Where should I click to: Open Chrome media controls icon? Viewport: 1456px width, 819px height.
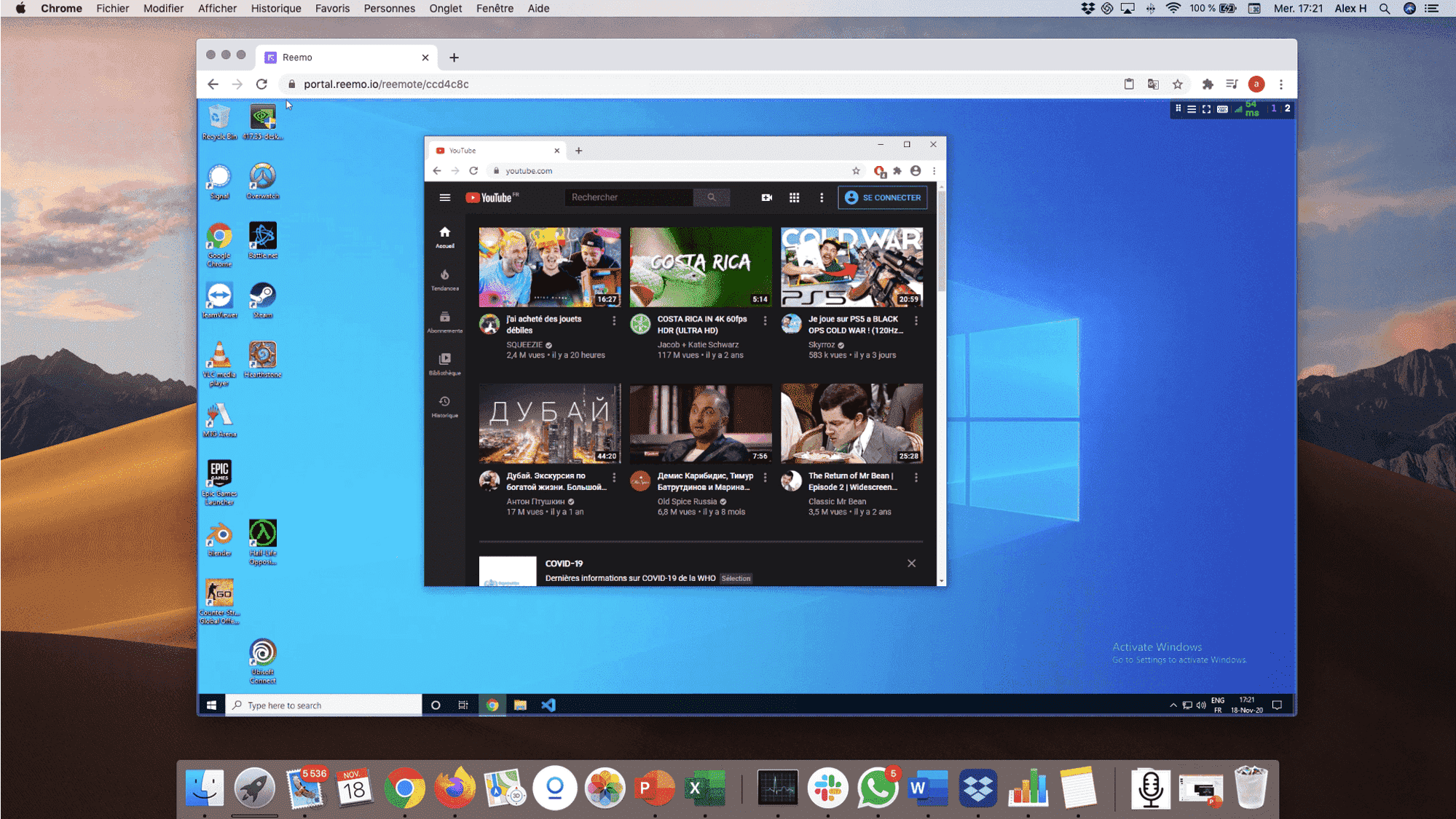point(1232,84)
